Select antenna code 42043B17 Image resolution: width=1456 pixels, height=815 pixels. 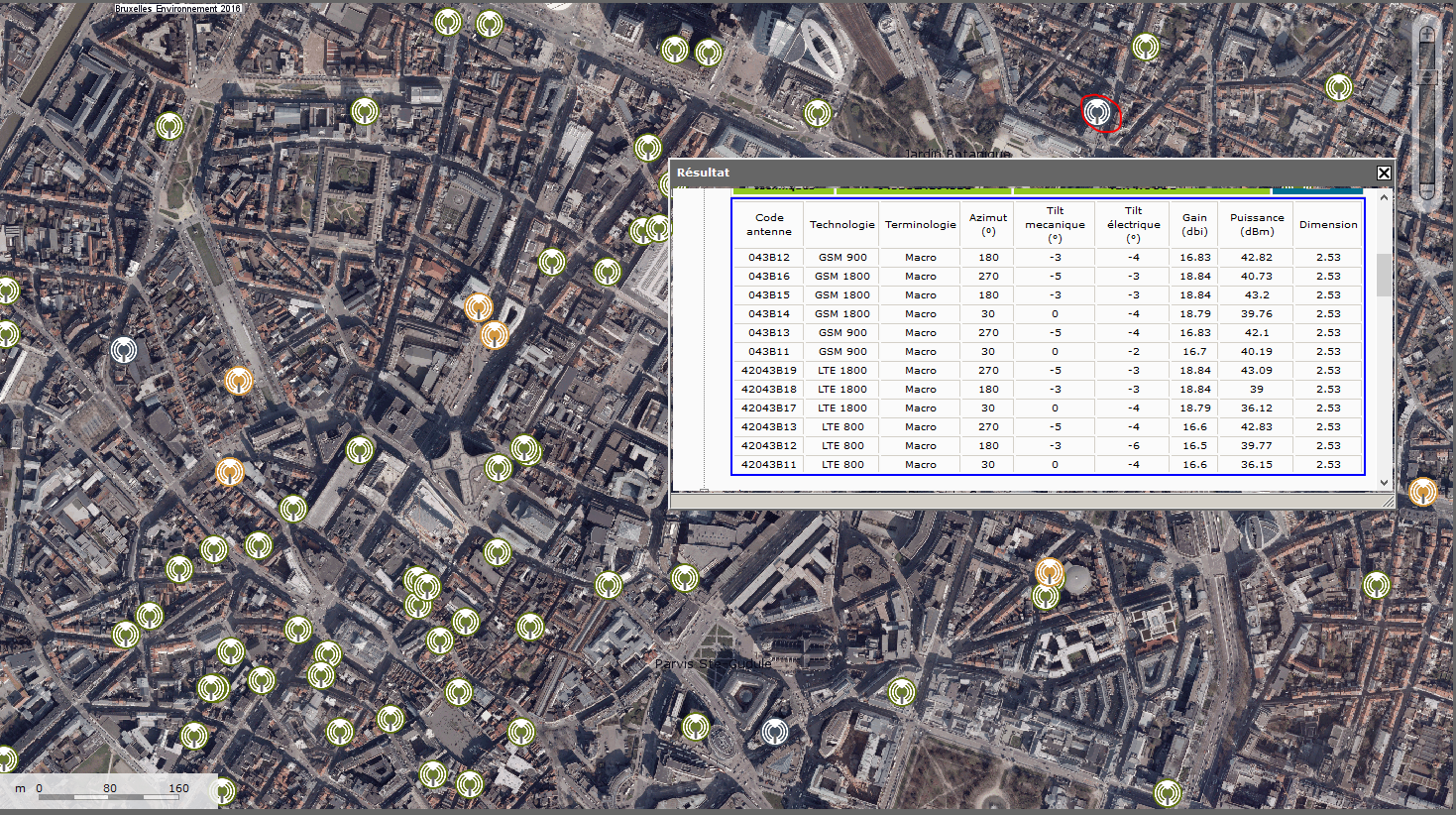(x=769, y=408)
